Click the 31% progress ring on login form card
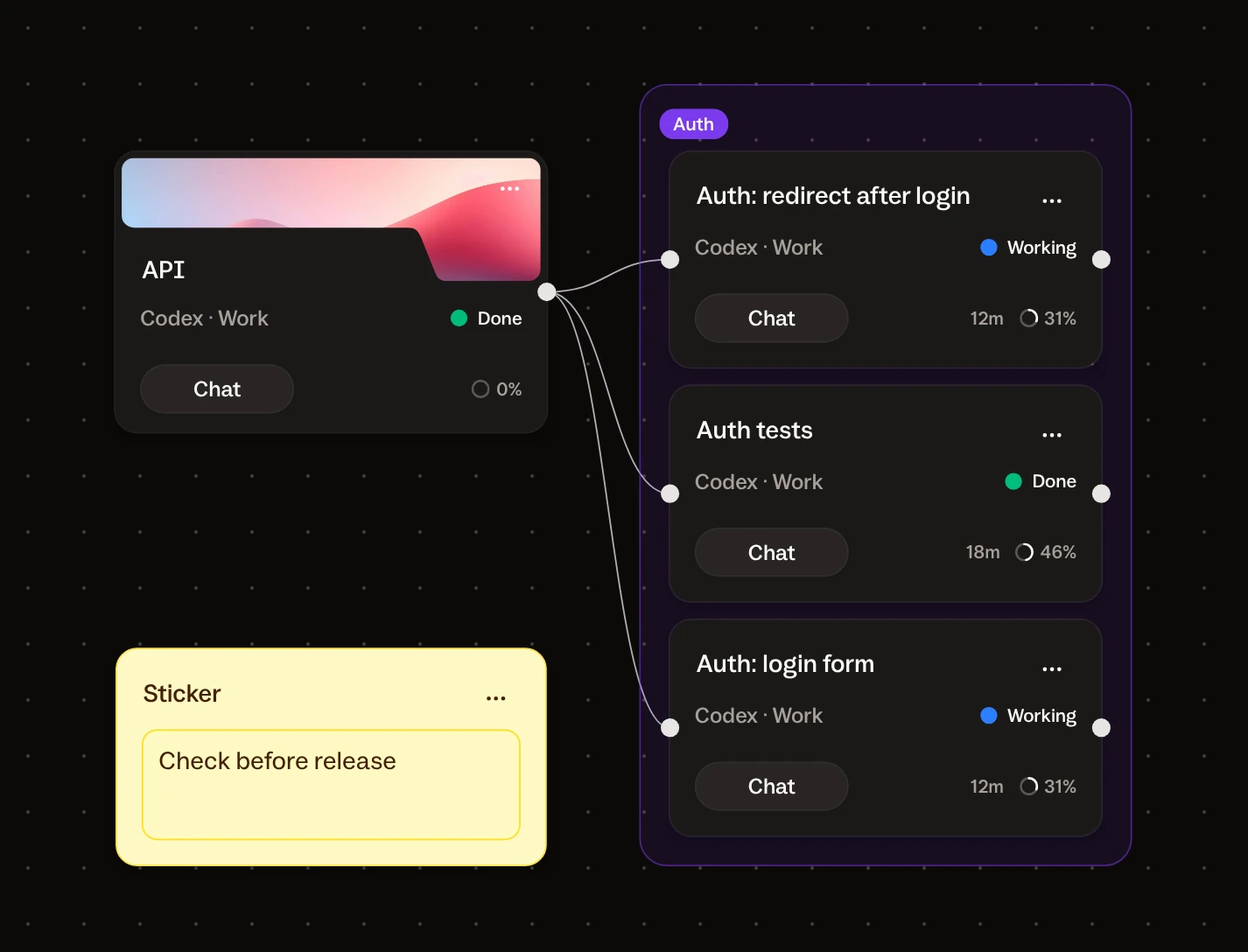 (1029, 787)
